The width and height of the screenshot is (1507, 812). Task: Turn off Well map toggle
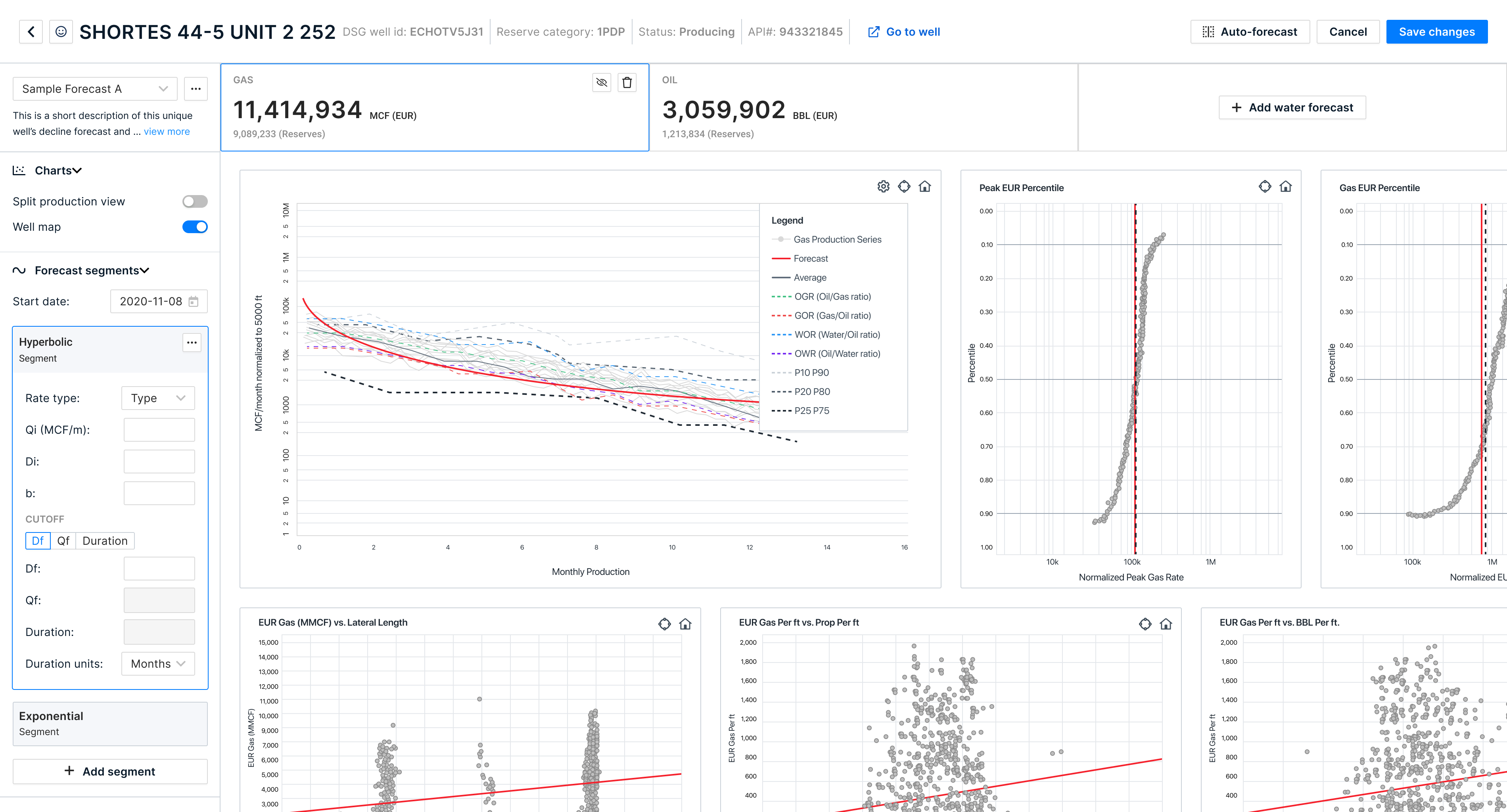[x=195, y=226]
